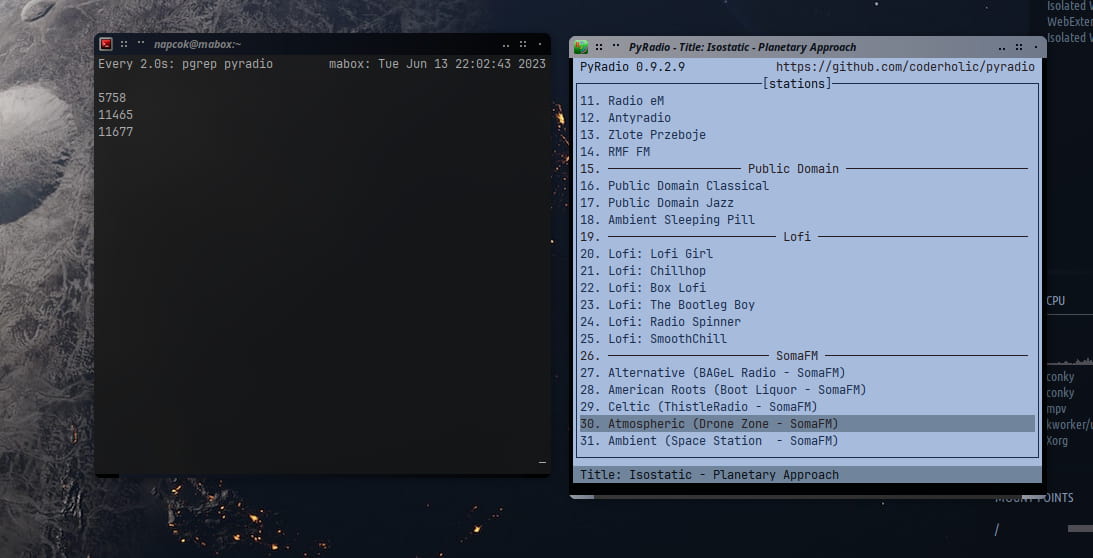1093x558 pixels.
Task: Click the napcok@mabox:~ terminal title bar text
Action: [x=197, y=44]
